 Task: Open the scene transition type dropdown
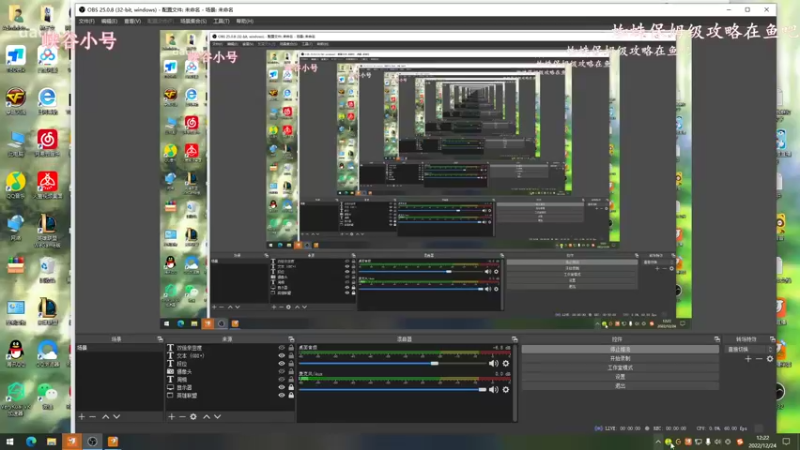[748, 349]
